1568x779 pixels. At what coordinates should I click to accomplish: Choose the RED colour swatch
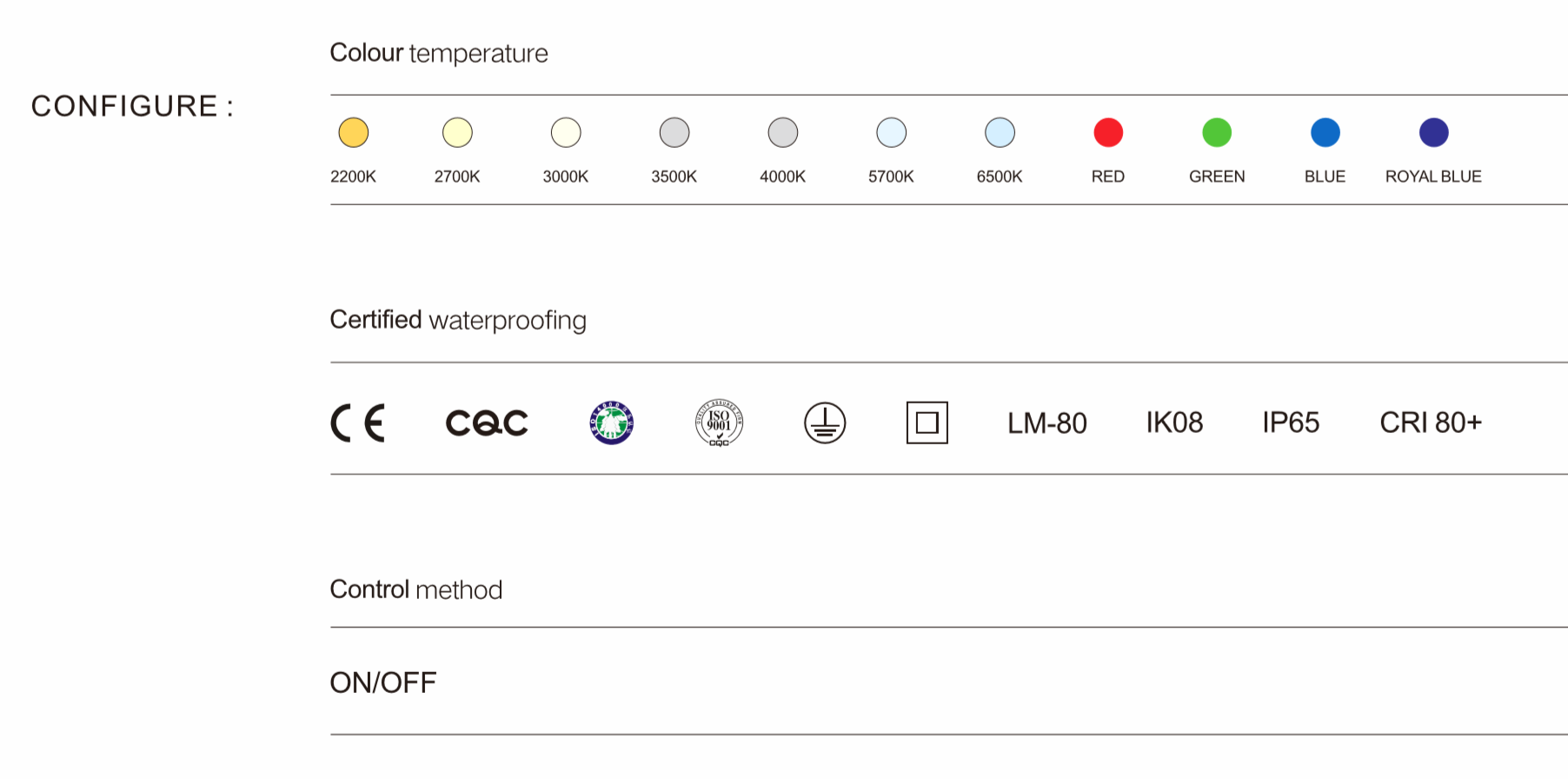(x=1108, y=133)
